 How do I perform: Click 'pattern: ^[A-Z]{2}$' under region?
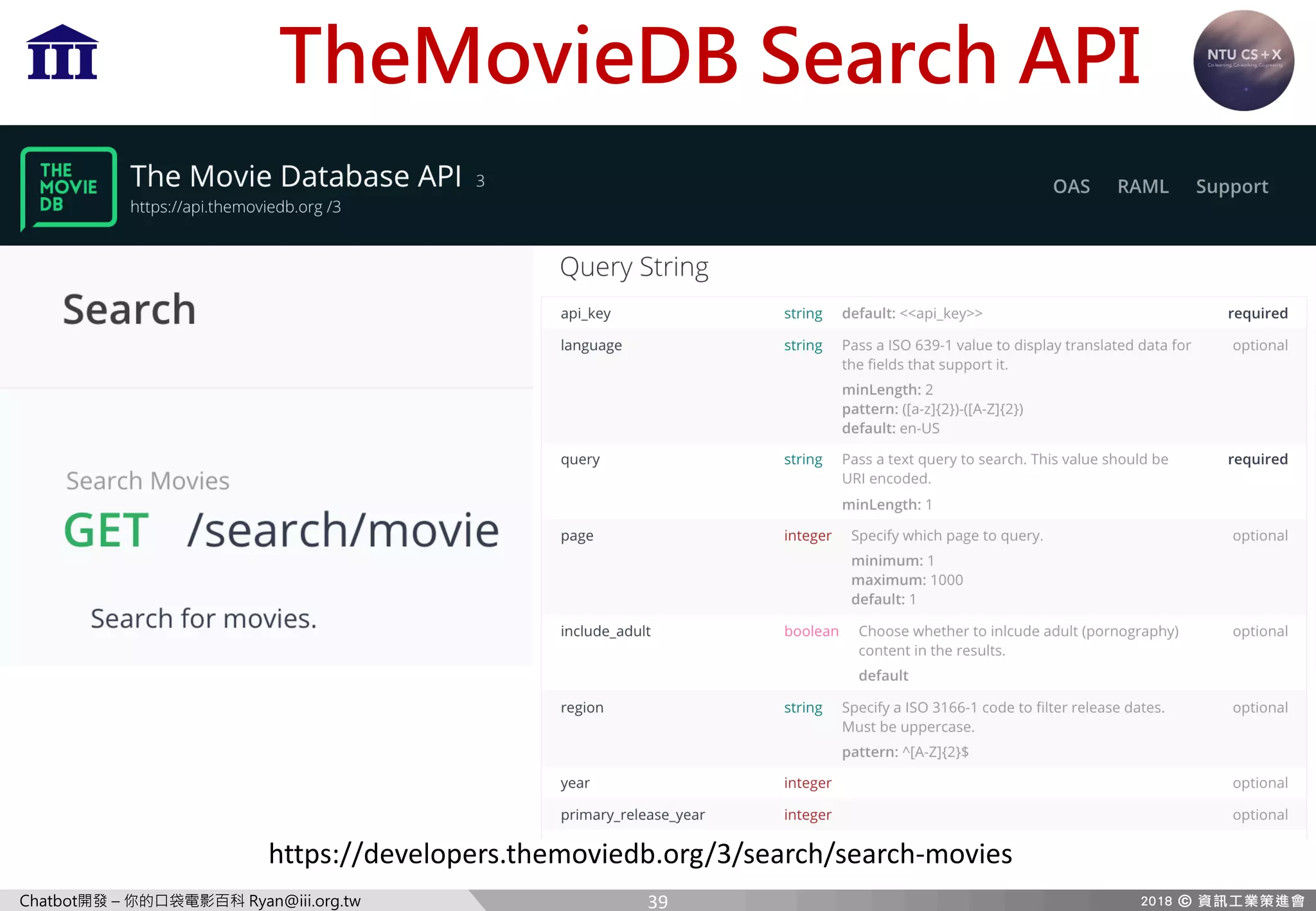pyautogui.click(x=905, y=752)
